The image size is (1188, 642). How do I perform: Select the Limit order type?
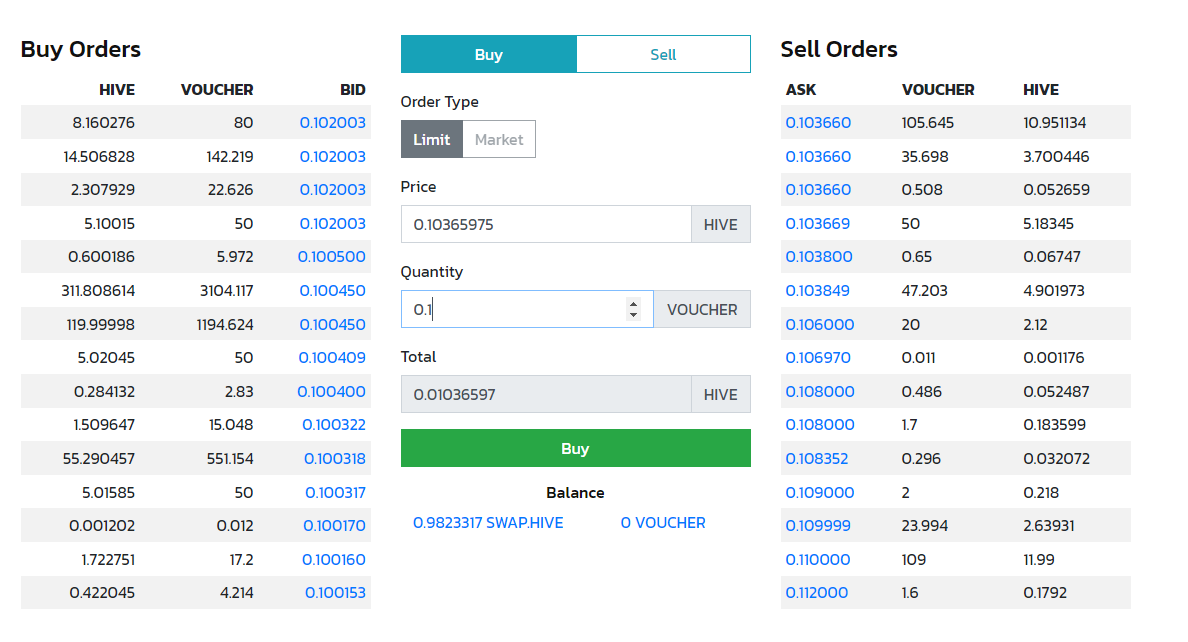[432, 139]
